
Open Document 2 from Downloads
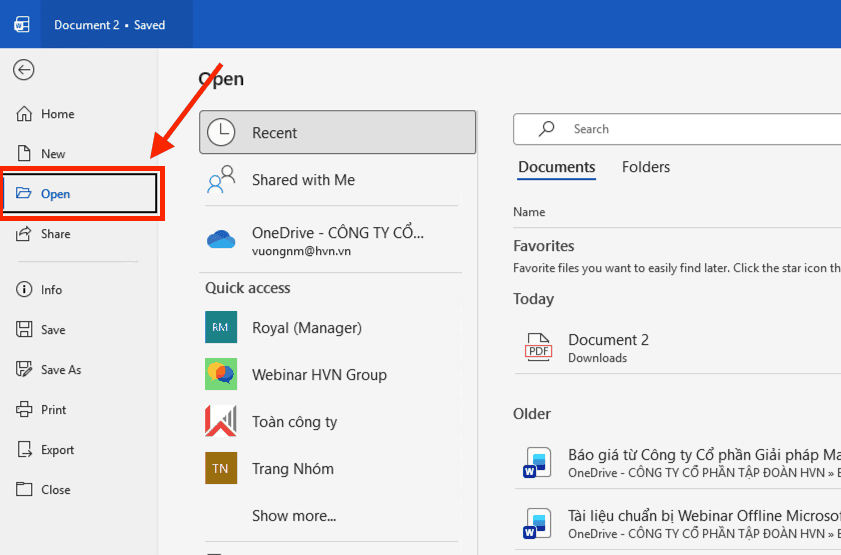tap(677, 347)
